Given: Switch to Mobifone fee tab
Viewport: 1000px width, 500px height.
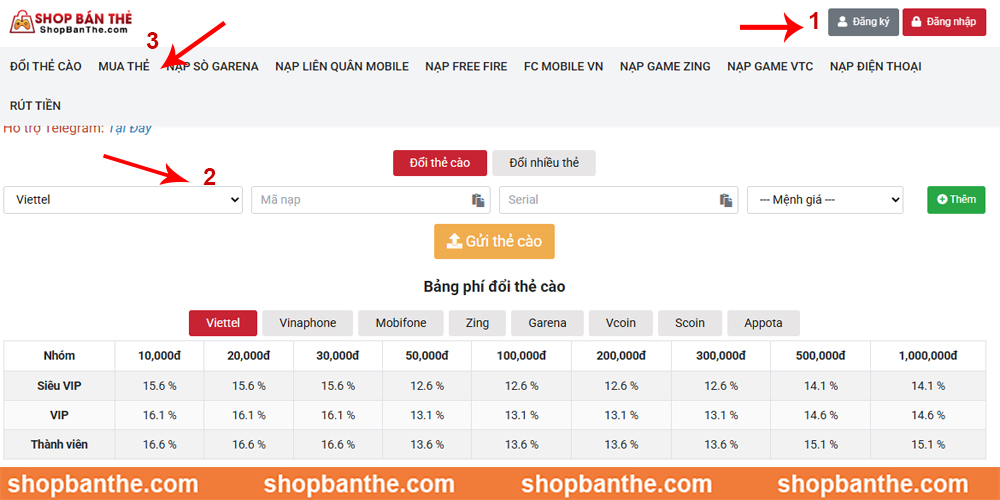Looking at the screenshot, I should (x=401, y=323).
